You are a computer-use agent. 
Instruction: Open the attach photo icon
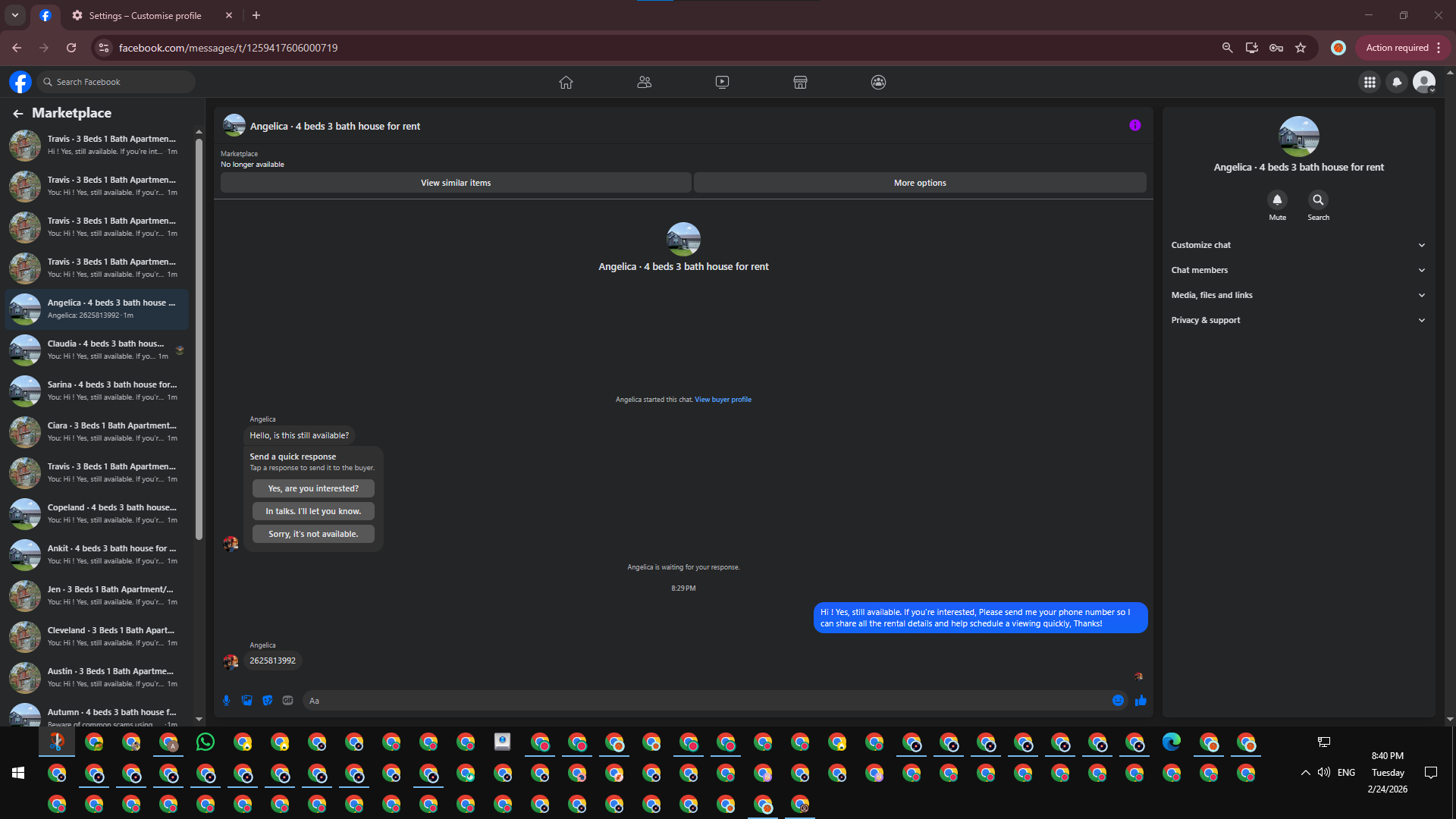[246, 701]
